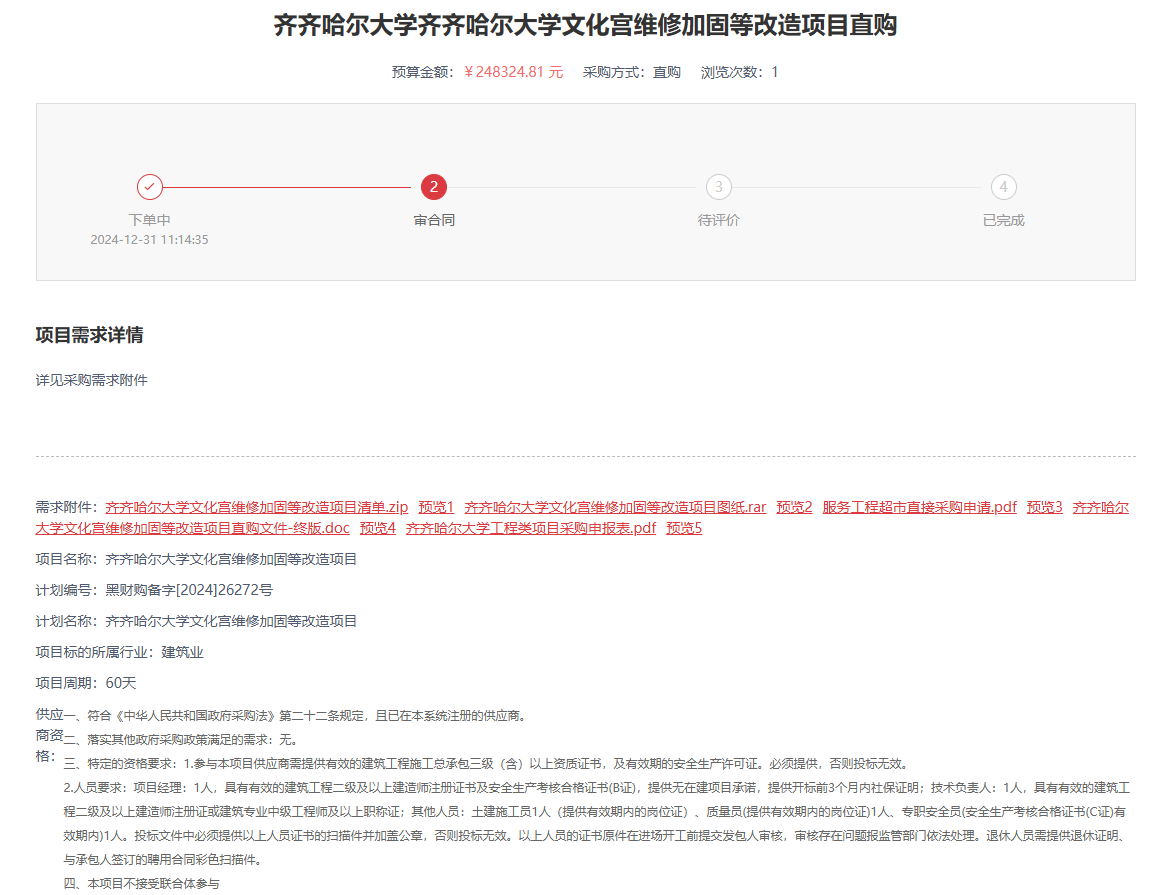Open the 预览5 preview link
The width and height of the screenshot is (1176, 895).
[684, 528]
